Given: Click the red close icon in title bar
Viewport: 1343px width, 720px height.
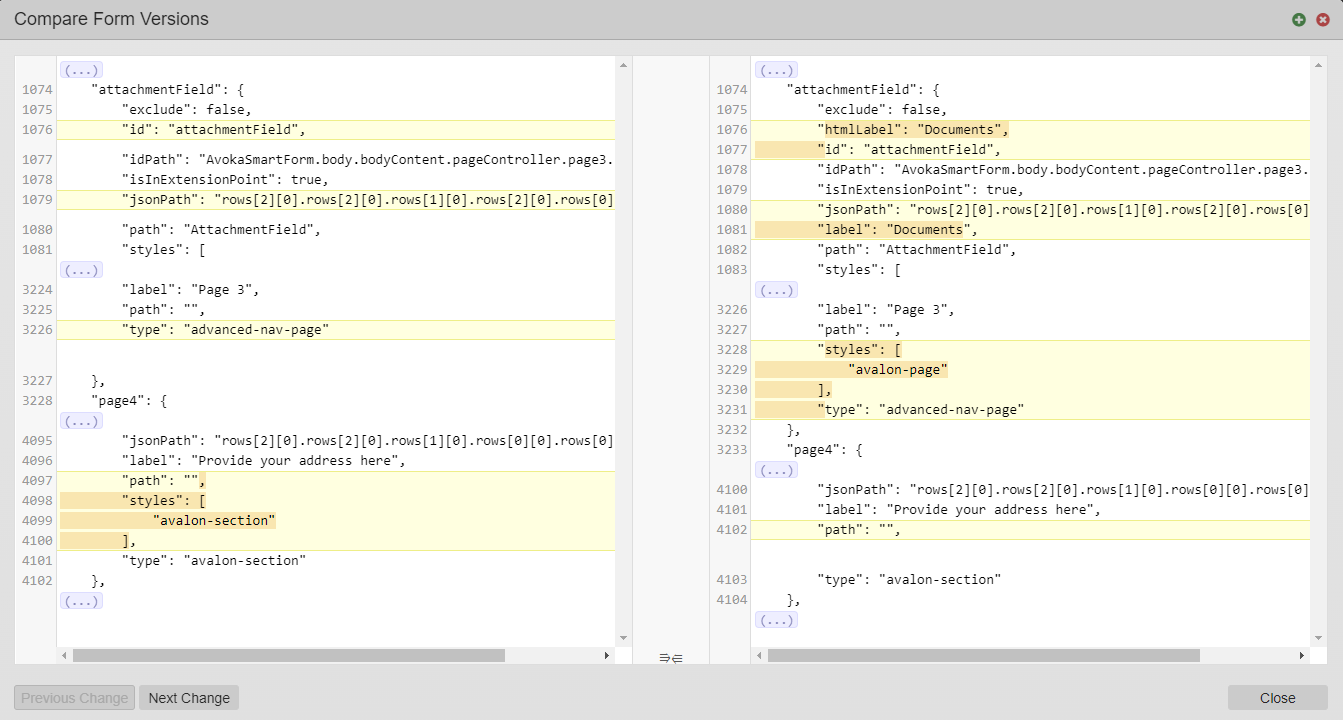Looking at the screenshot, I should pyautogui.click(x=1322, y=20).
